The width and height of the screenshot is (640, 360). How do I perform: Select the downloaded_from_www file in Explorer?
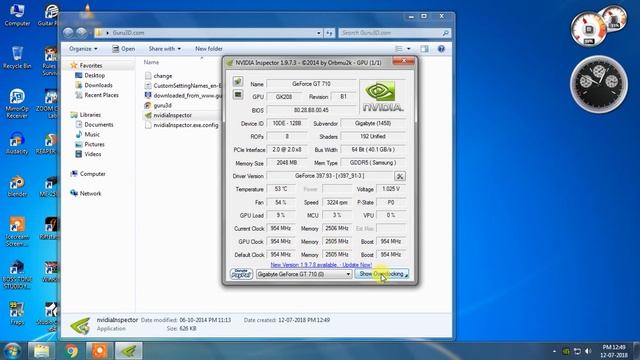pyautogui.click(x=183, y=96)
